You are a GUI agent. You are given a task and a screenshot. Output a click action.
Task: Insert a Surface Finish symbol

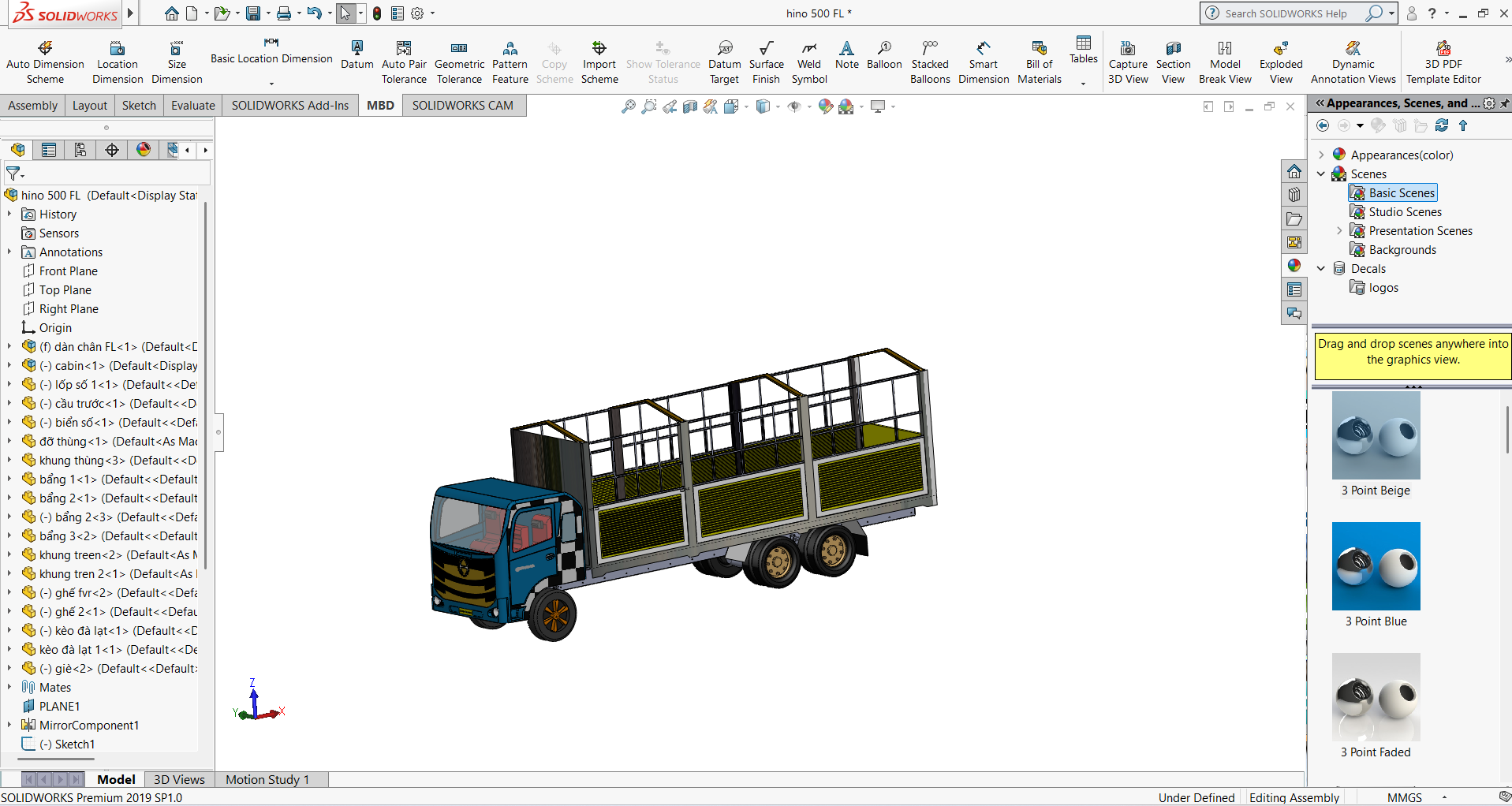click(x=766, y=62)
